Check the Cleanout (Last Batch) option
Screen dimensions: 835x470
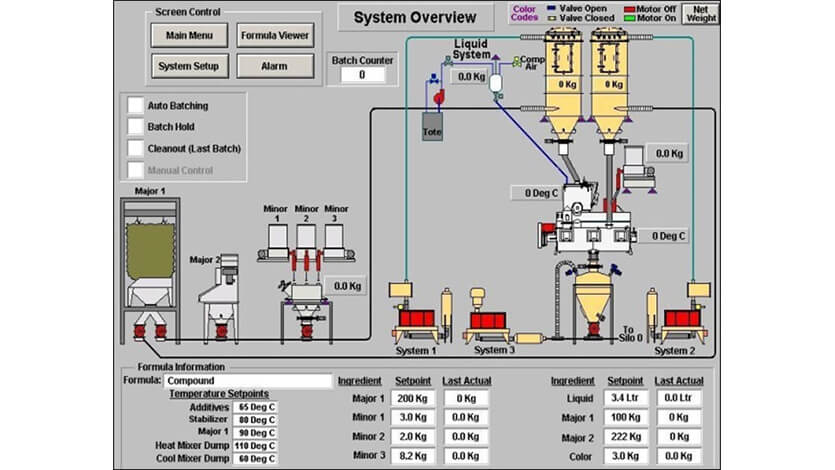(135, 148)
